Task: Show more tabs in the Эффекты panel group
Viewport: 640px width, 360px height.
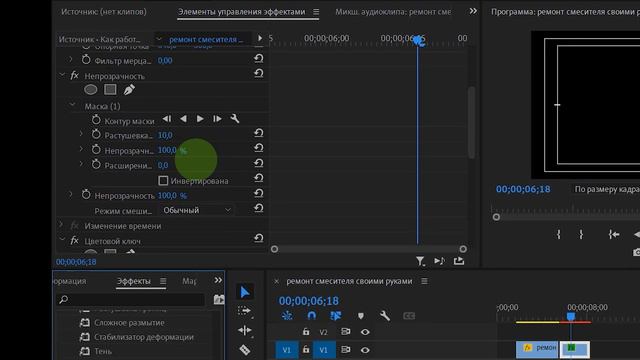Action: point(218,280)
